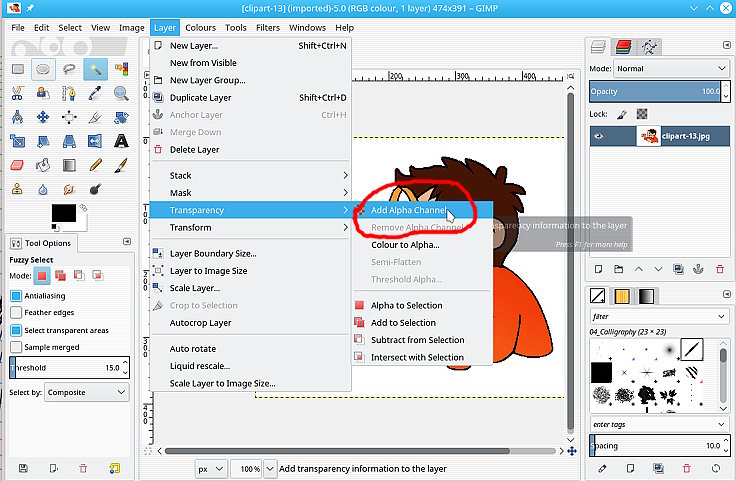This screenshot has height=481, width=736.
Task: Click the black foreground colour swatch
Action: coord(63,213)
